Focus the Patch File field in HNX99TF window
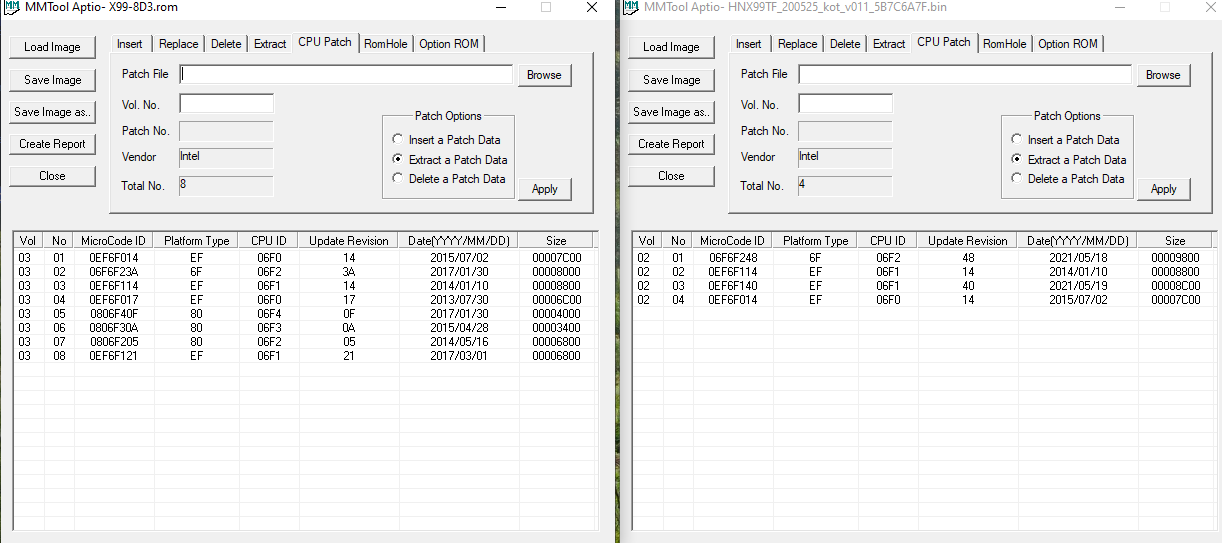This screenshot has width=1222, height=543. (965, 75)
